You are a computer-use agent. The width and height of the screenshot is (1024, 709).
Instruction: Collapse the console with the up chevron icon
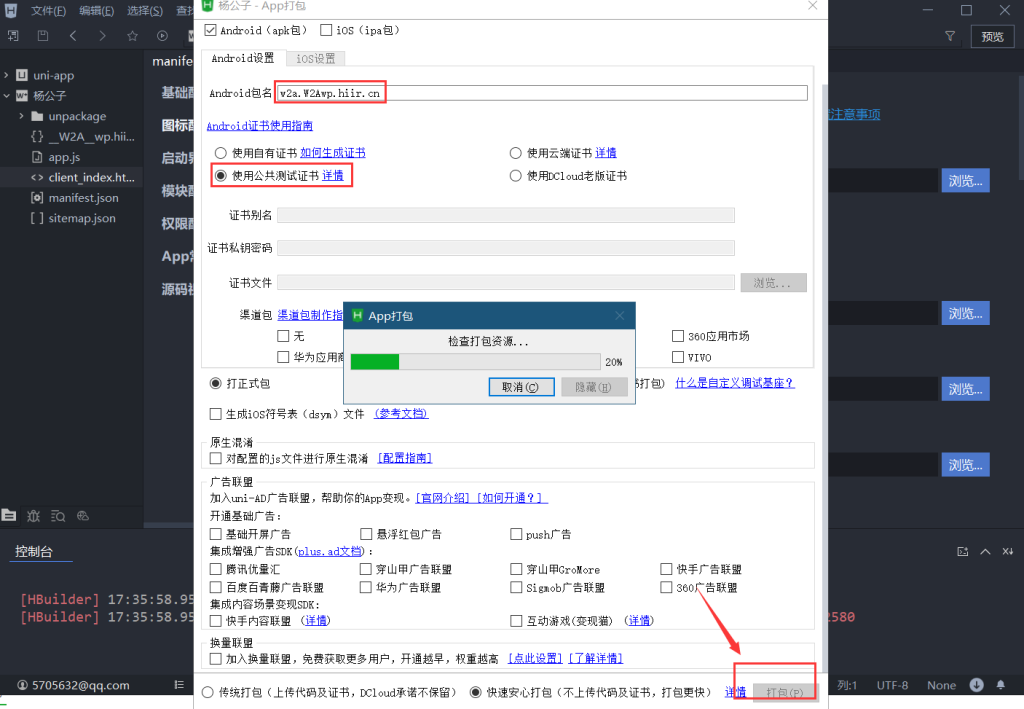click(985, 552)
